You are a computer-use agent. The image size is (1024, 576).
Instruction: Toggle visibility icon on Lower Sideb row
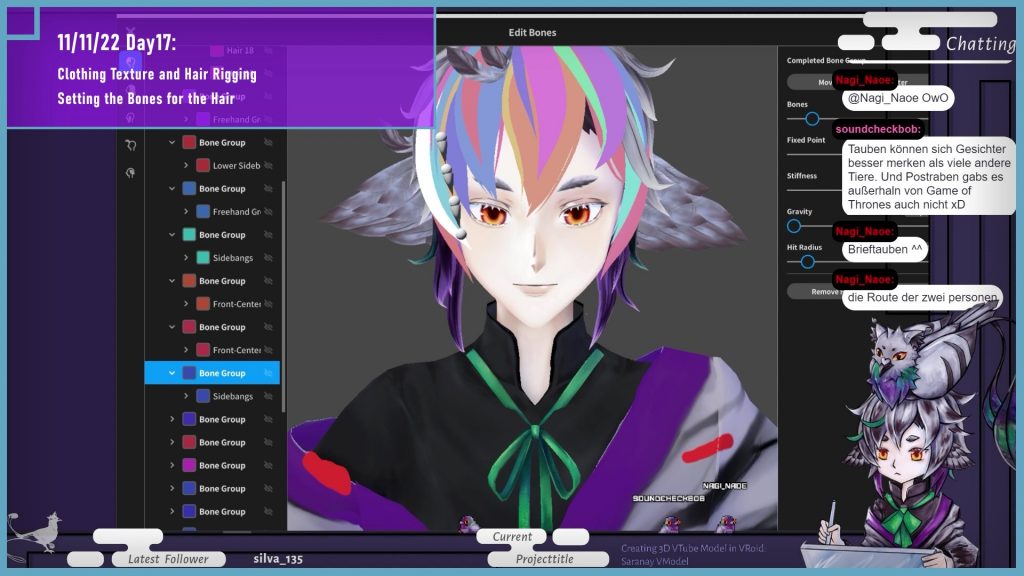268,166
